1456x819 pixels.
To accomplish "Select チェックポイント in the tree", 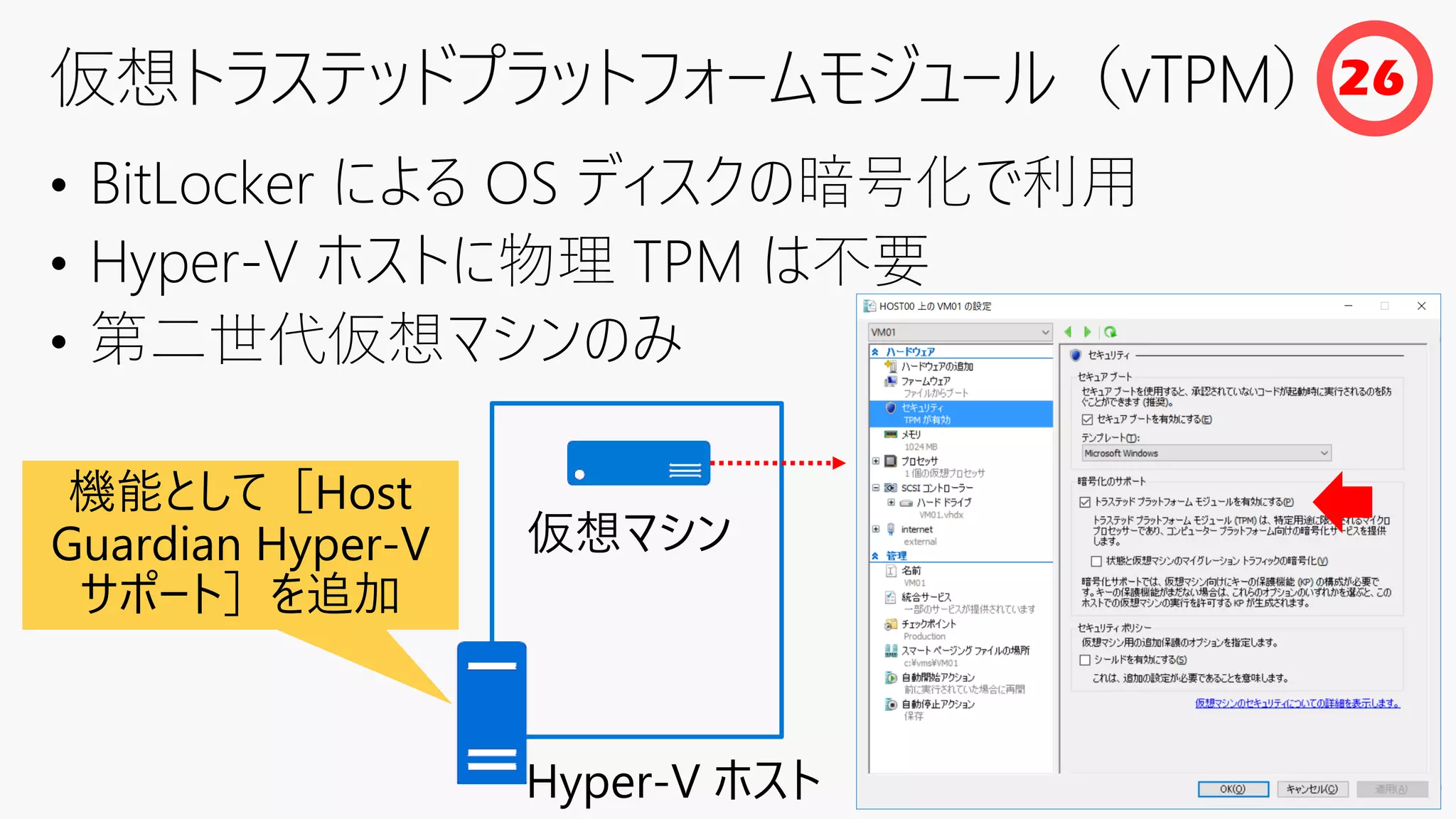I will [x=928, y=624].
